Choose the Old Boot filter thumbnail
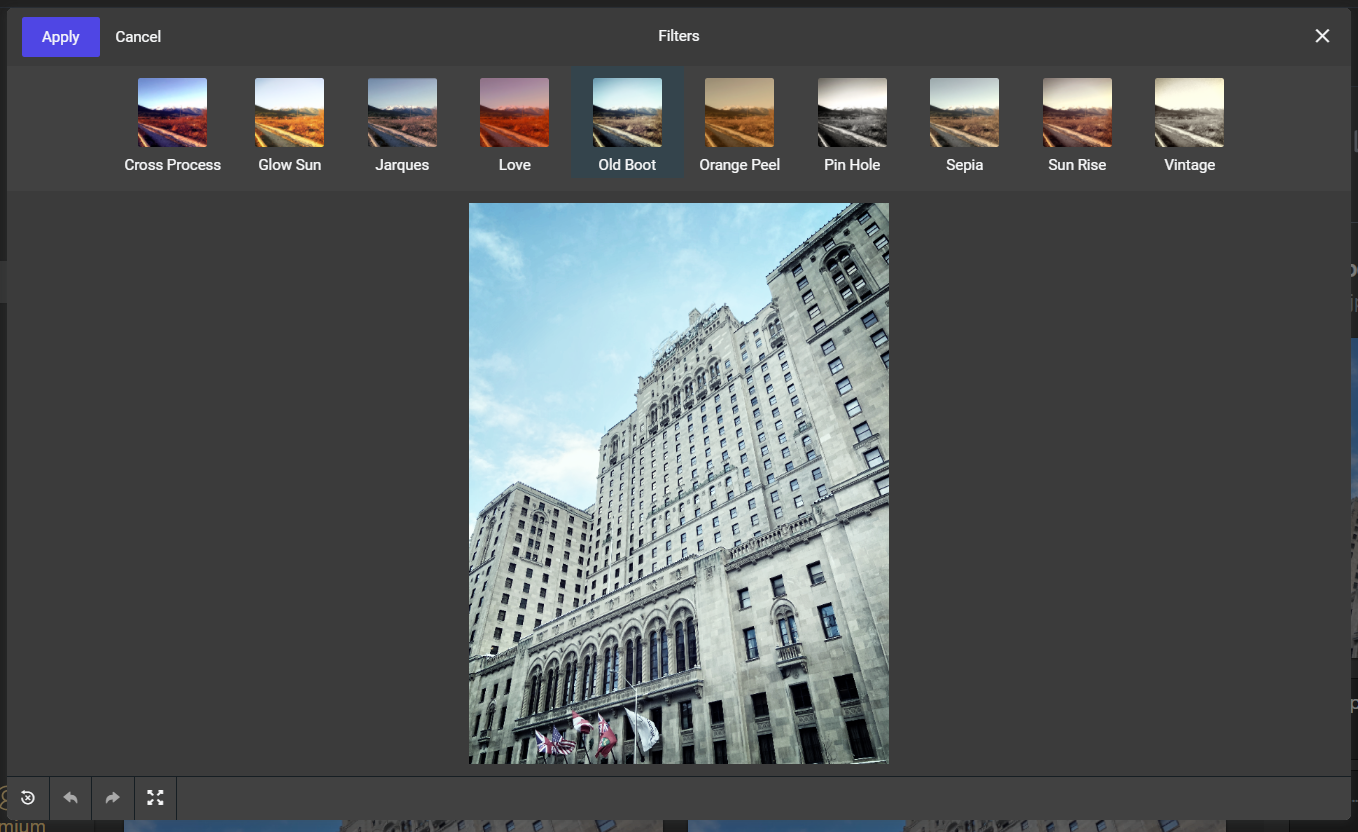This screenshot has height=832, width=1358. click(627, 113)
